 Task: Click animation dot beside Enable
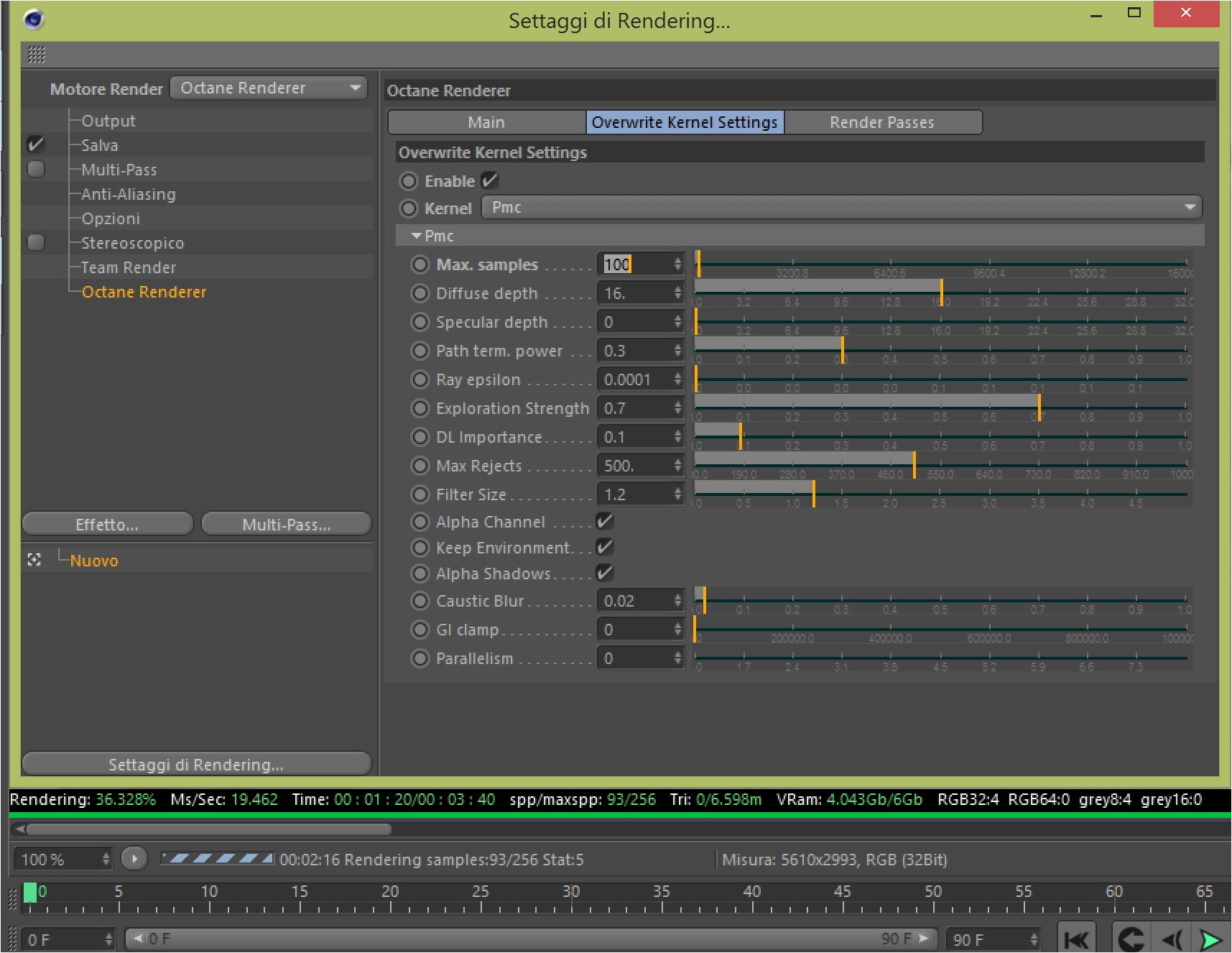point(409,181)
